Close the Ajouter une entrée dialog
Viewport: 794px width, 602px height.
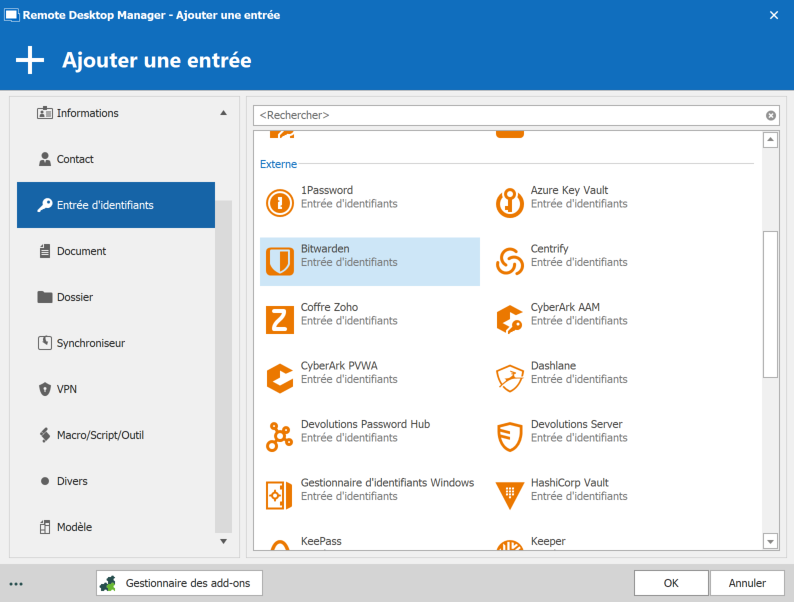[774, 15]
